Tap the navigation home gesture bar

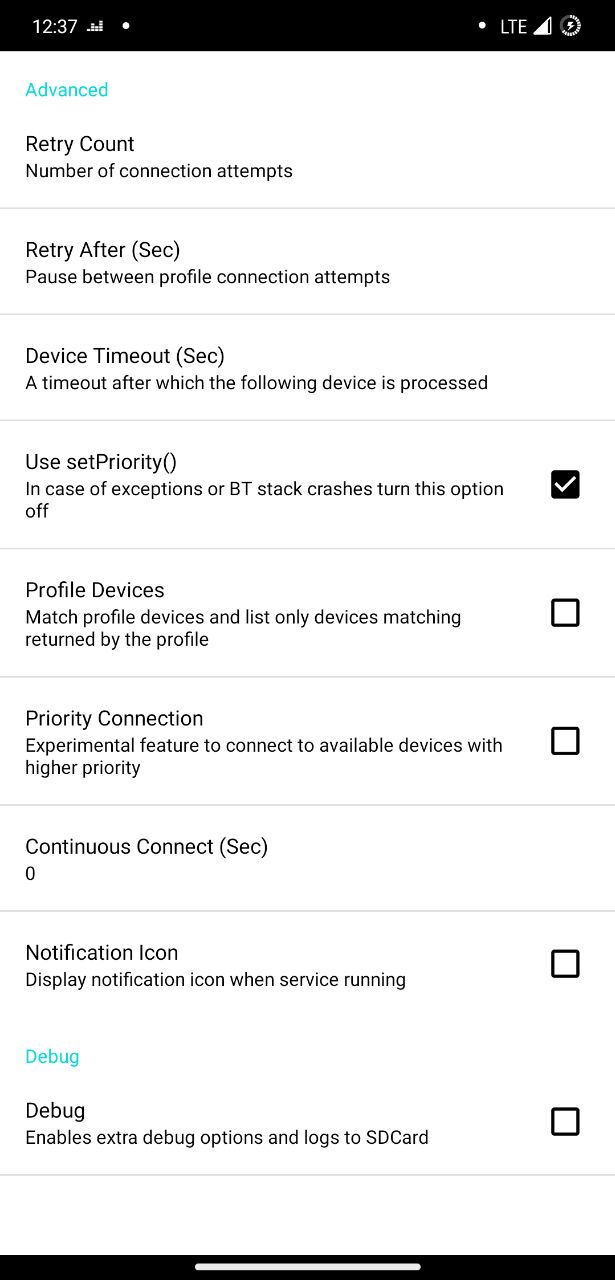tap(307, 1266)
